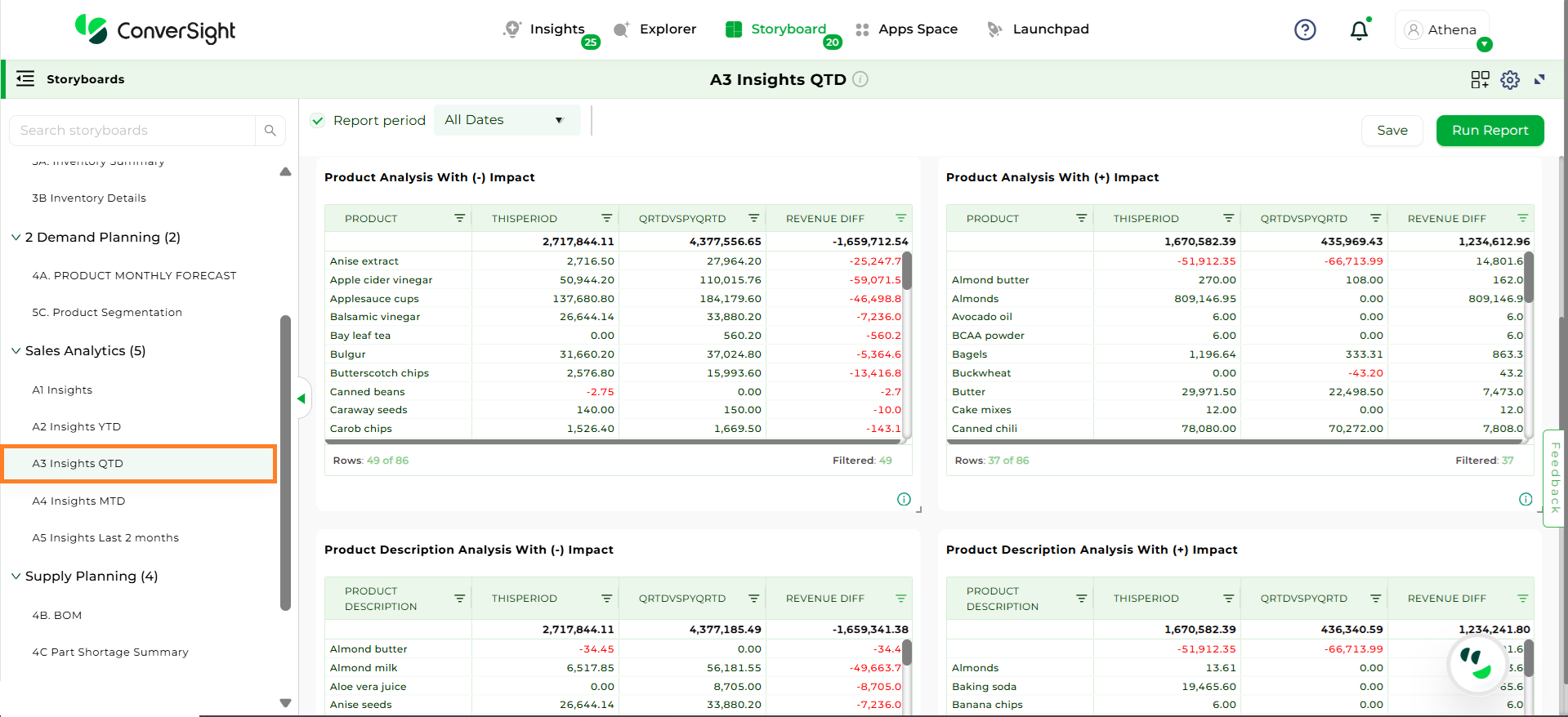This screenshot has height=717, width=1568.
Task: Click info icon beside A3 Insights QTD title
Action: (x=860, y=79)
